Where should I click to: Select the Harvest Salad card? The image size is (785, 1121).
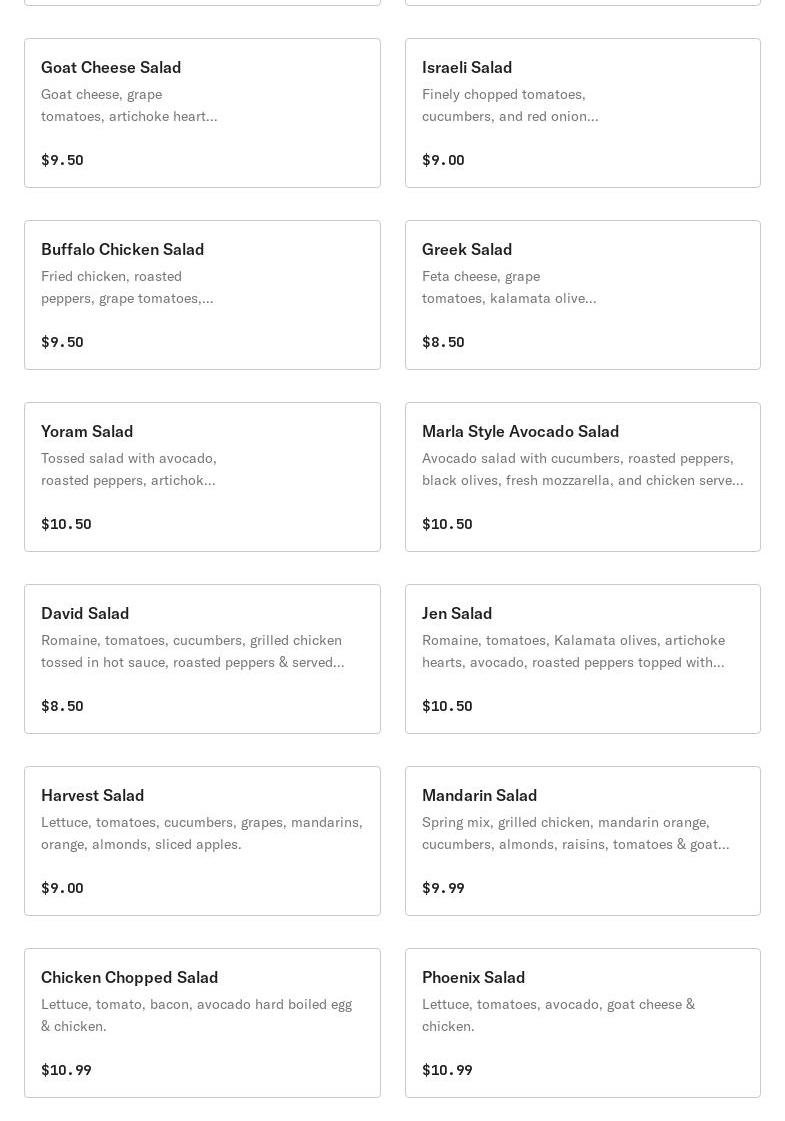pyautogui.click(x=202, y=841)
